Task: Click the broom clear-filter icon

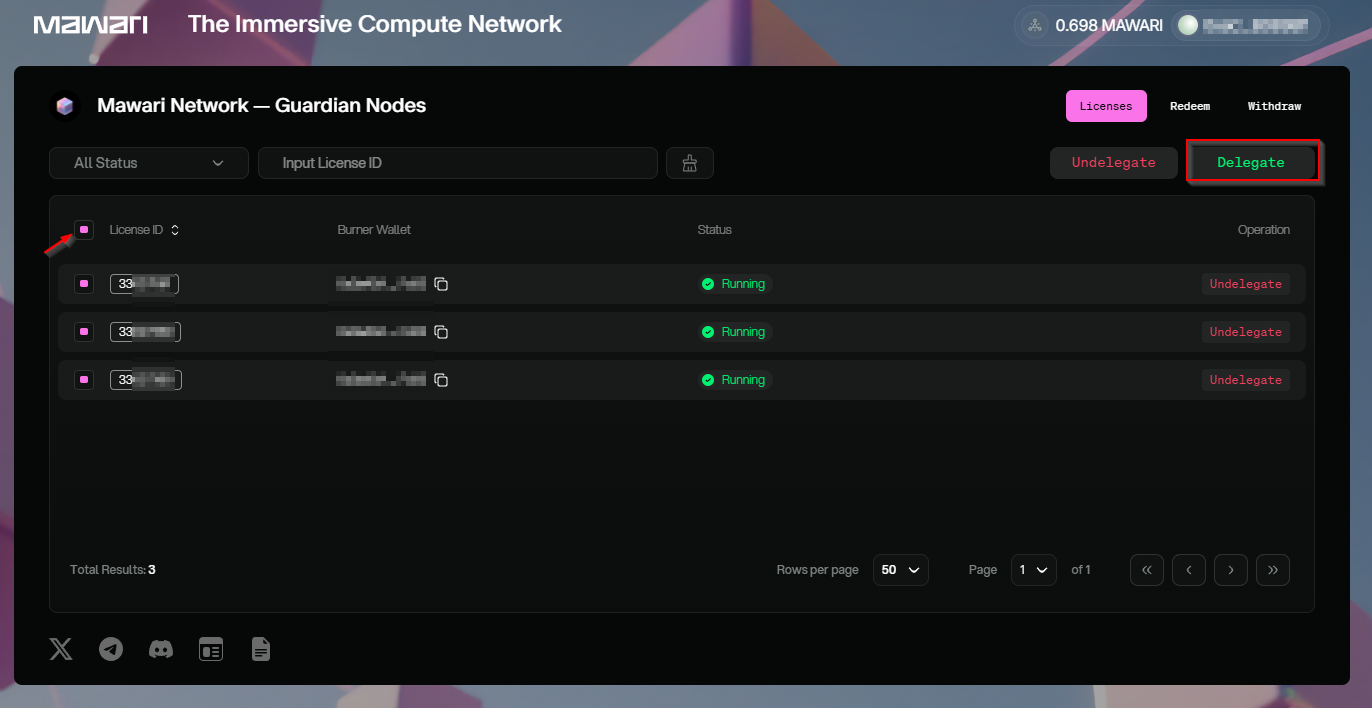Action: [x=689, y=163]
